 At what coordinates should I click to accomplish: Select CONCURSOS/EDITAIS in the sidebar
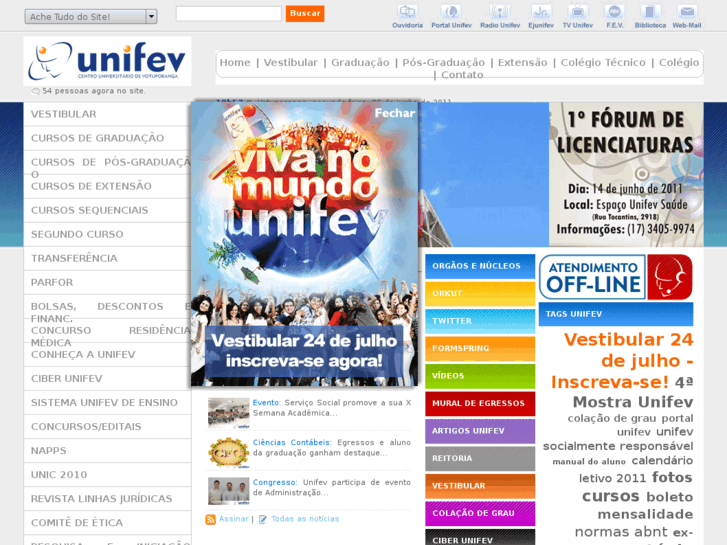pyautogui.click(x=107, y=427)
